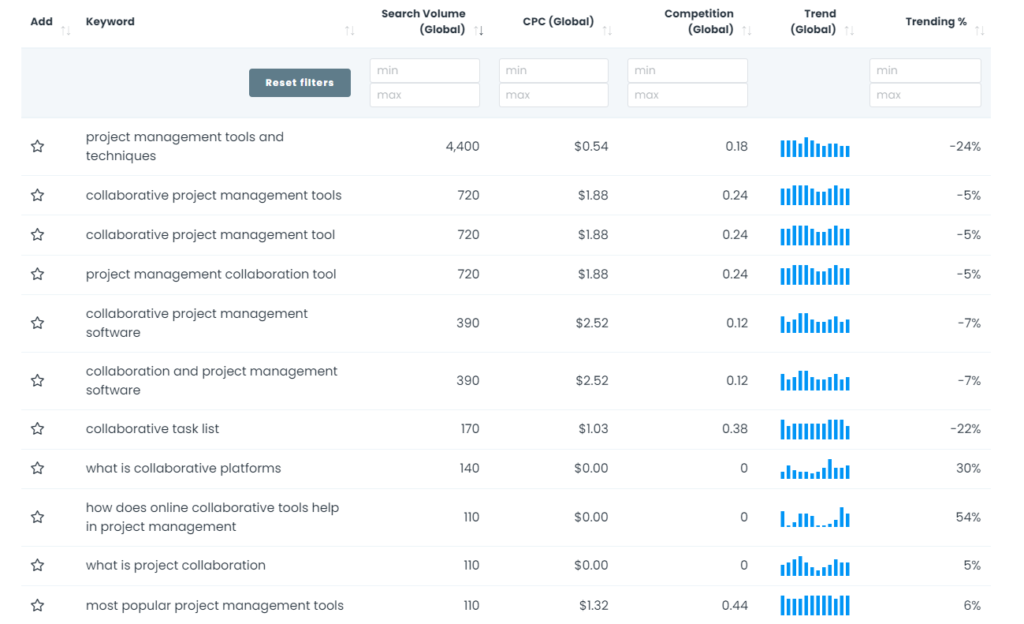
Task: Open the trend chart for 'what is collaborative platforms'
Action: (814, 468)
